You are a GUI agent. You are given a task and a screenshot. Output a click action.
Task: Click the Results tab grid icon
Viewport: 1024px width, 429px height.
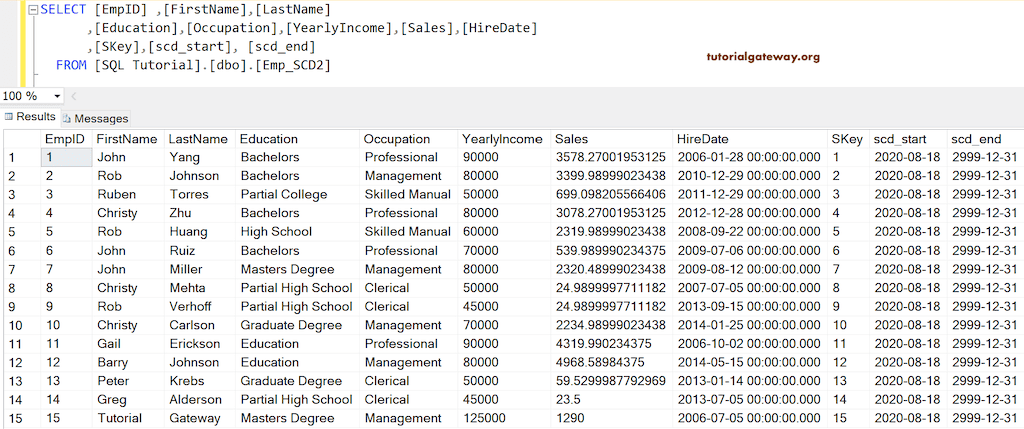pyautogui.click(x=8, y=117)
